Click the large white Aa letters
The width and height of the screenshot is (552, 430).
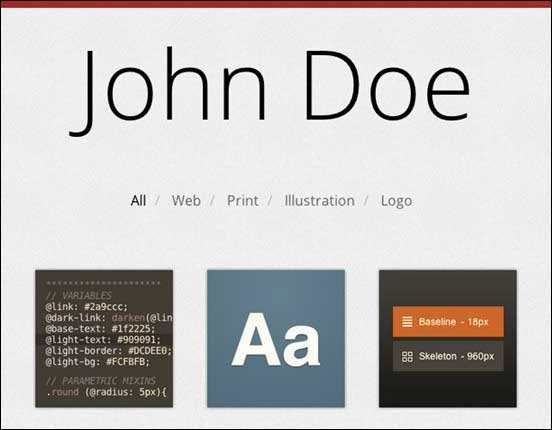(276, 340)
